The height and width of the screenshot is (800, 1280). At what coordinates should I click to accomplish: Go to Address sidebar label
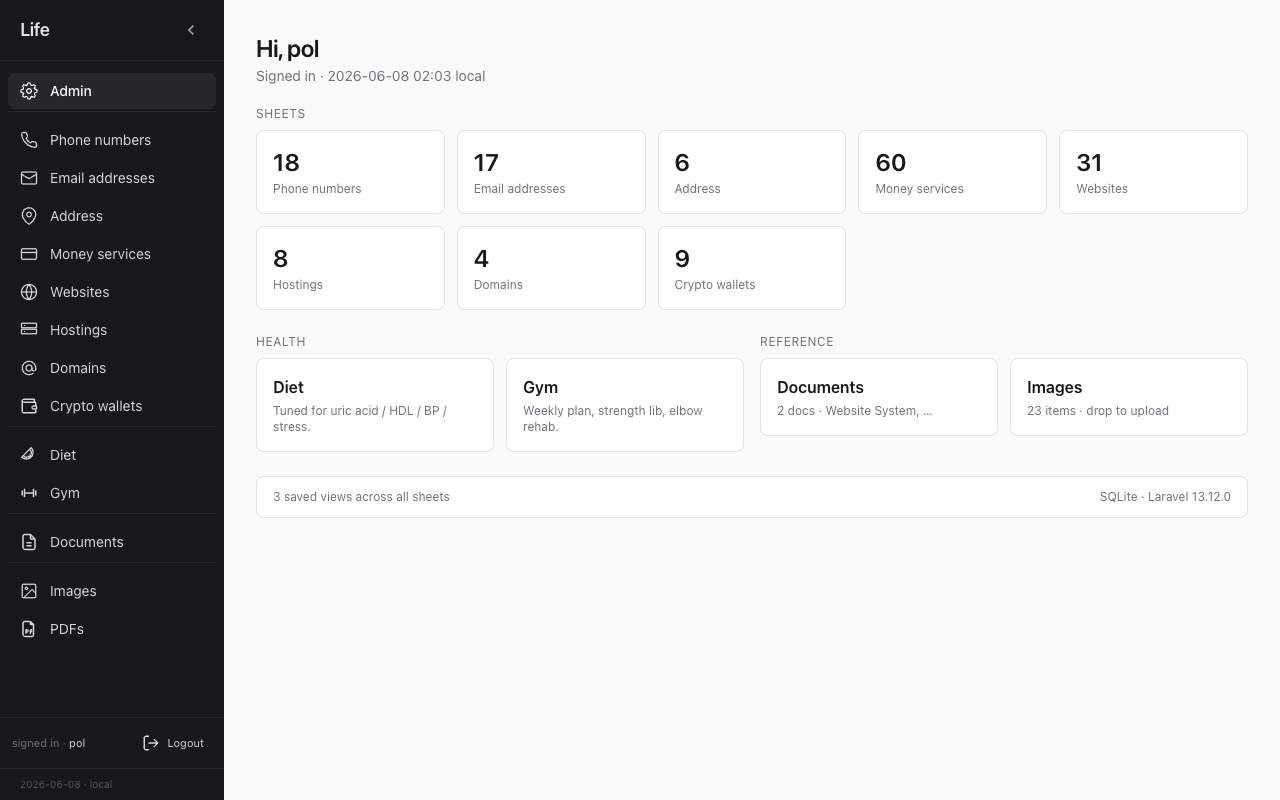click(76, 216)
